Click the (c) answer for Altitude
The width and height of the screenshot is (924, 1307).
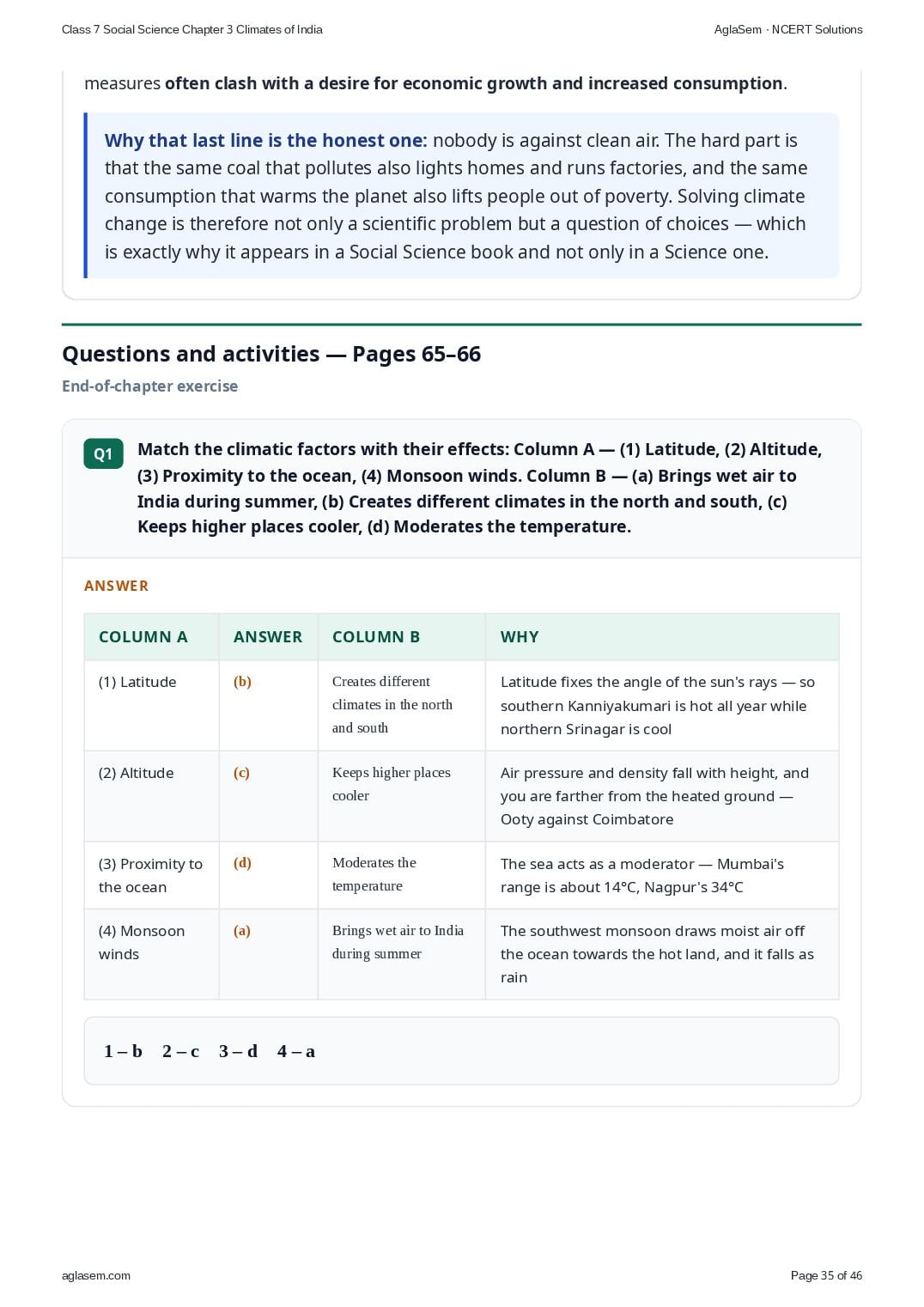241,772
